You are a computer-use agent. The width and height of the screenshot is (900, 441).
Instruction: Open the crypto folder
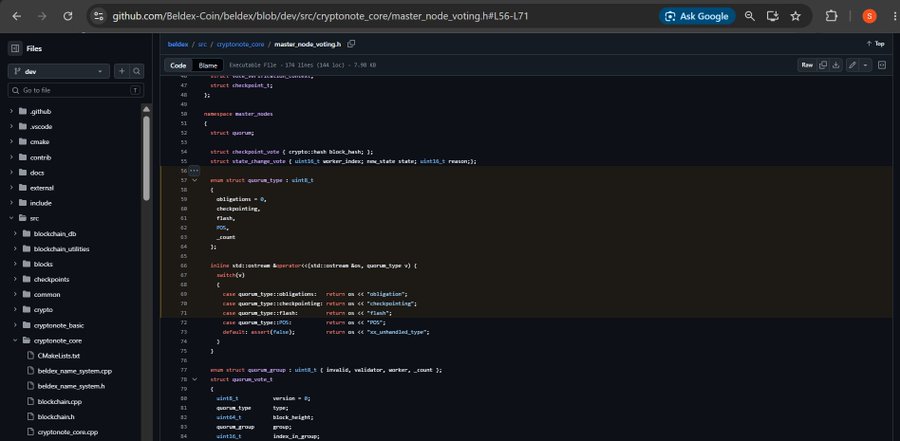tap(43, 310)
